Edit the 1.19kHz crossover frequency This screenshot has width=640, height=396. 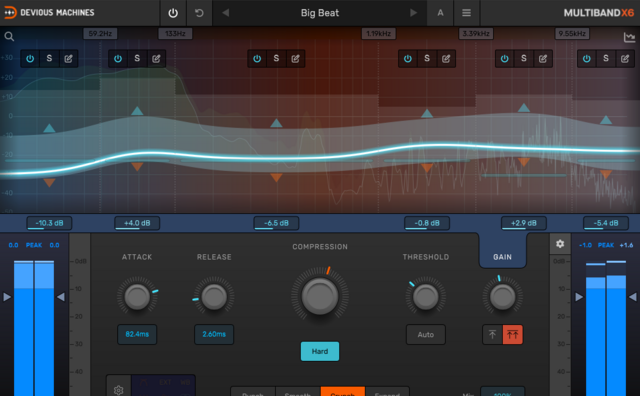pos(378,33)
